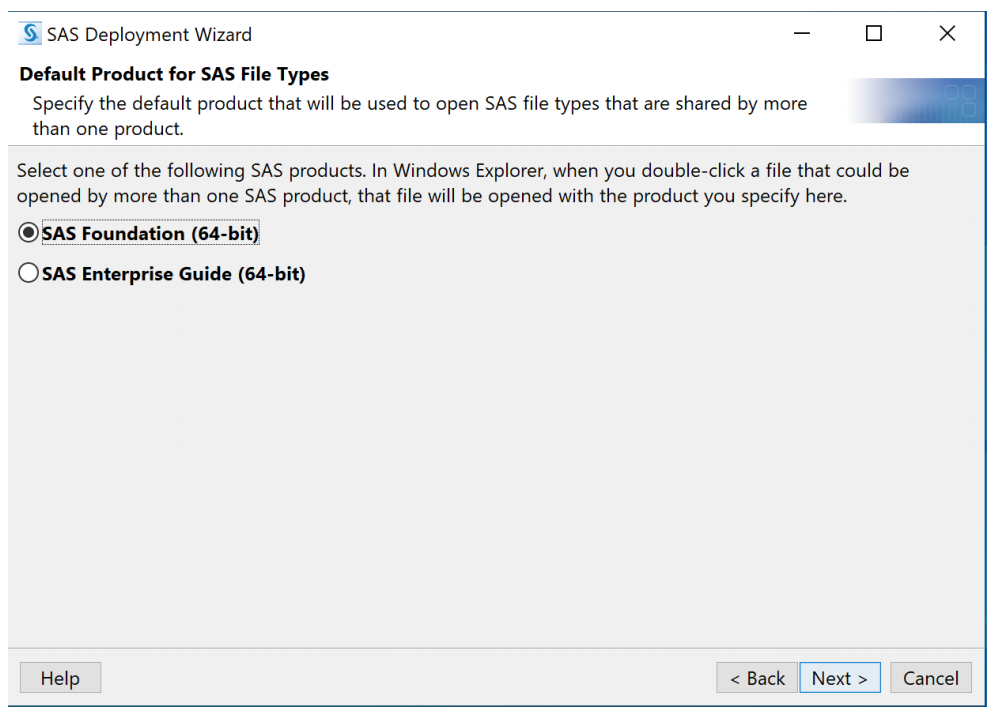This screenshot has height=714, width=990.
Task: Close the SAS Deployment Wizard window
Action: tap(947, 33)
